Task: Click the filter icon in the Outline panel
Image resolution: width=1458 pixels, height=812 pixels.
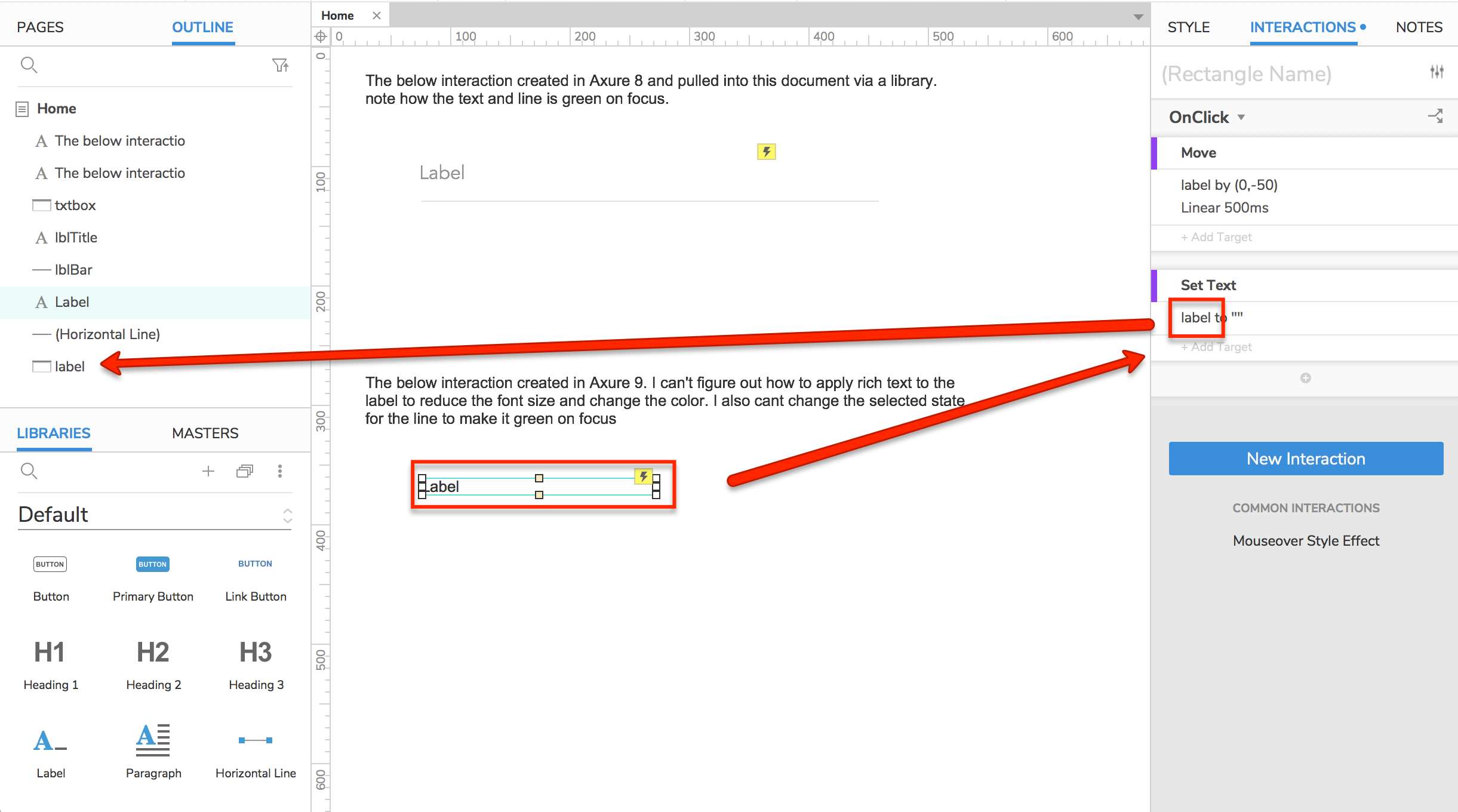Action: (281, 65)
